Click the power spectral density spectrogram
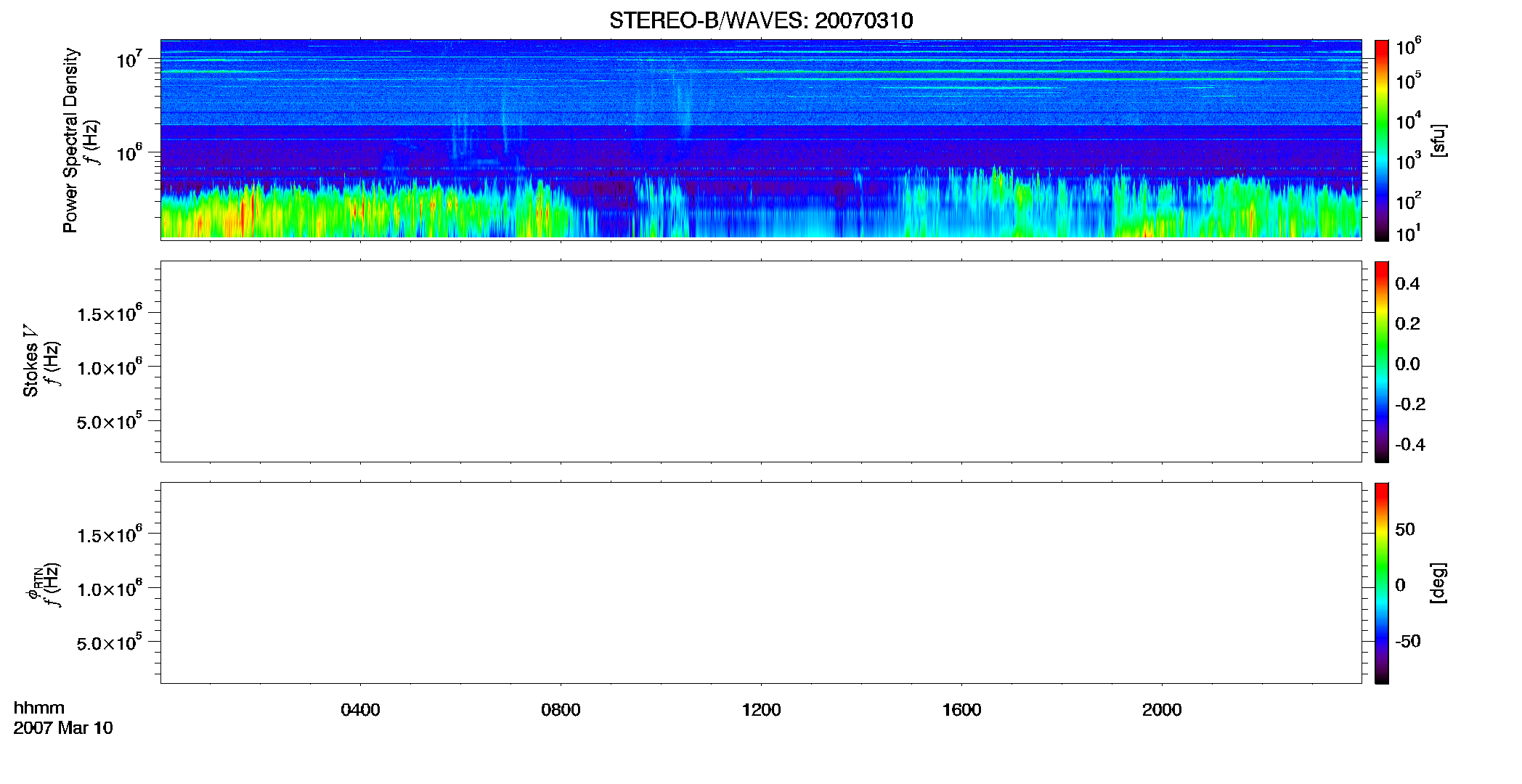This screenshot has height=784, width=1522. tap(761, 139)
